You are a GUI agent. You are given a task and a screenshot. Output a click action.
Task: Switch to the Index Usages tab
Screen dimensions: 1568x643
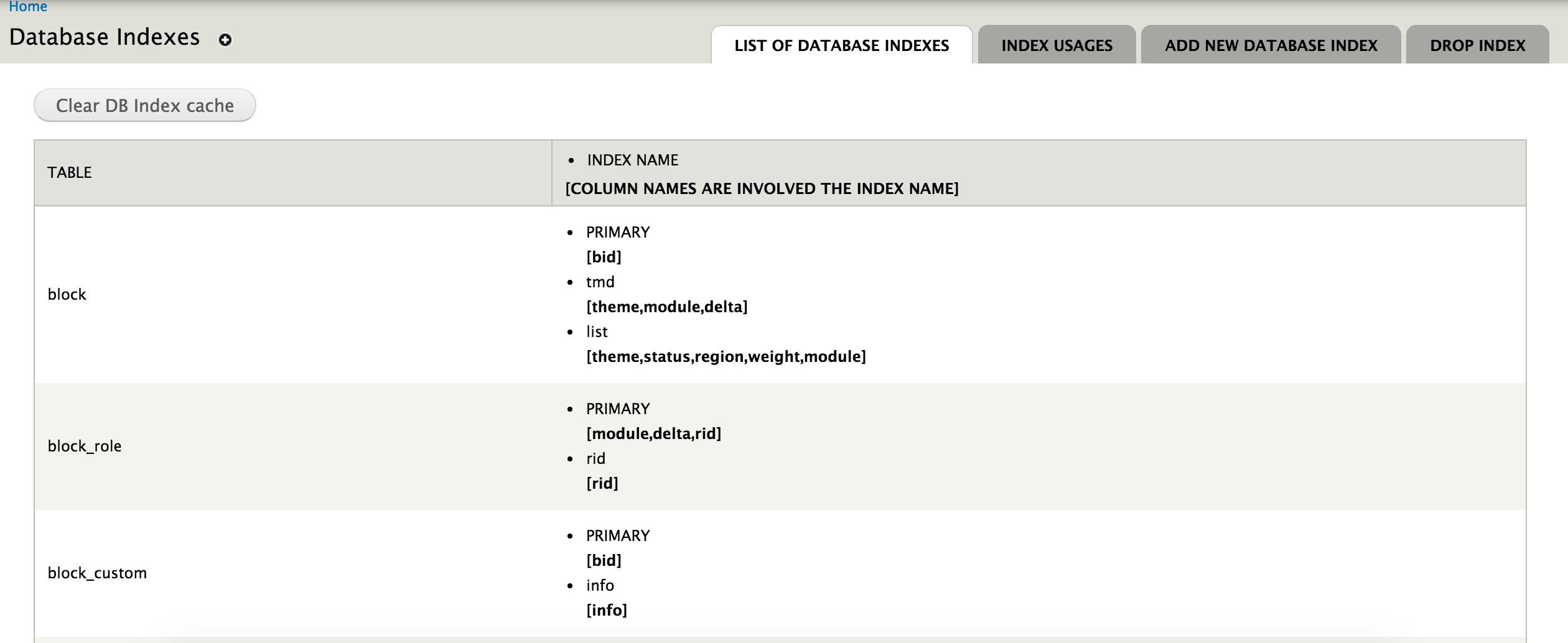(1057, 45)
